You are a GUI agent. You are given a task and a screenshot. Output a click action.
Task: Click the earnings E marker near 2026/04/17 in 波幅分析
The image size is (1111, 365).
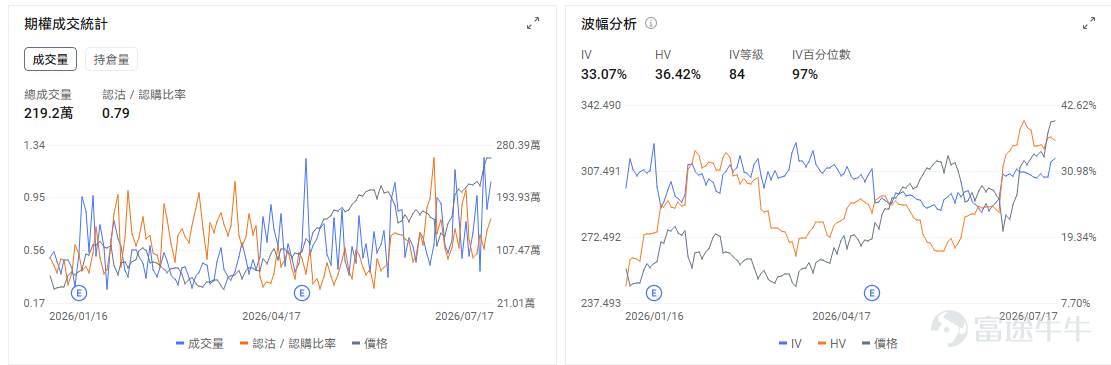coord(872,292)
